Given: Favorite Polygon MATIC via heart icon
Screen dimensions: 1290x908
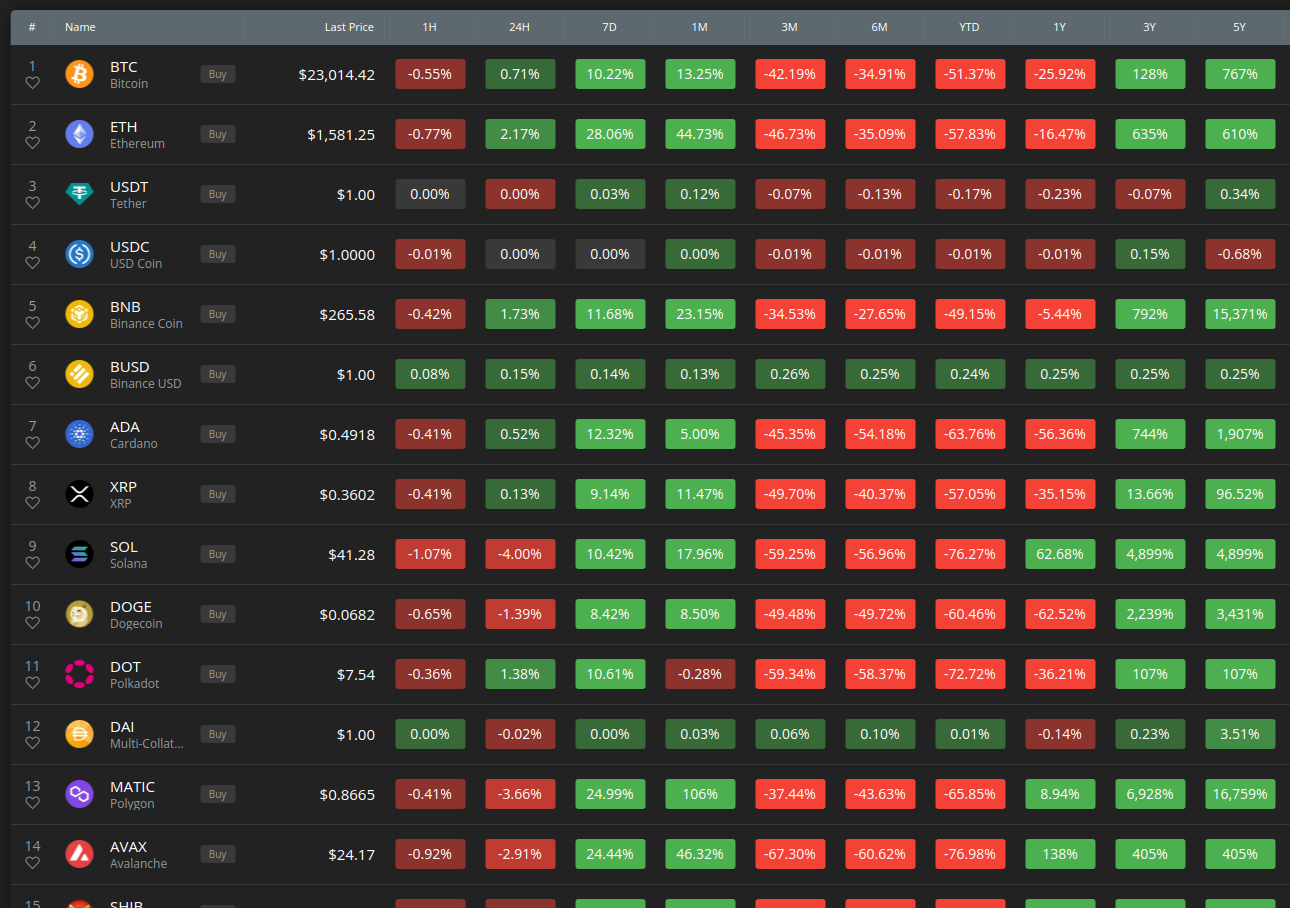Looking at the screenshot, I should tap(33, 803).
